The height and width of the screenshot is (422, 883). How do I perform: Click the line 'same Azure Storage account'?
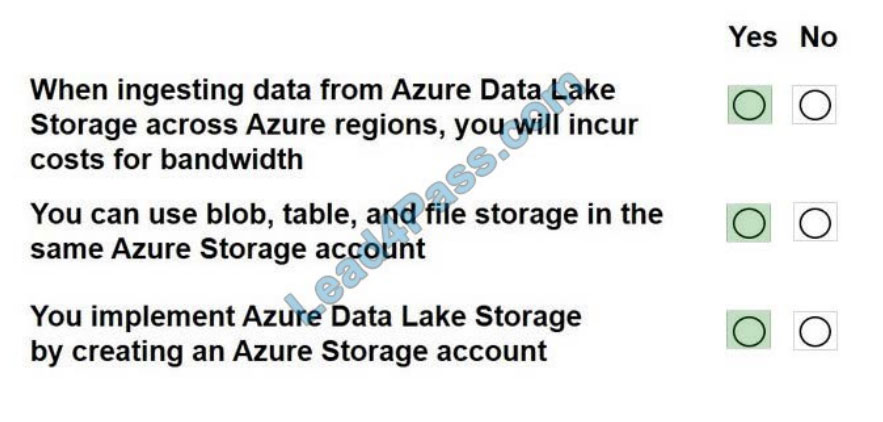pos(228,249)
